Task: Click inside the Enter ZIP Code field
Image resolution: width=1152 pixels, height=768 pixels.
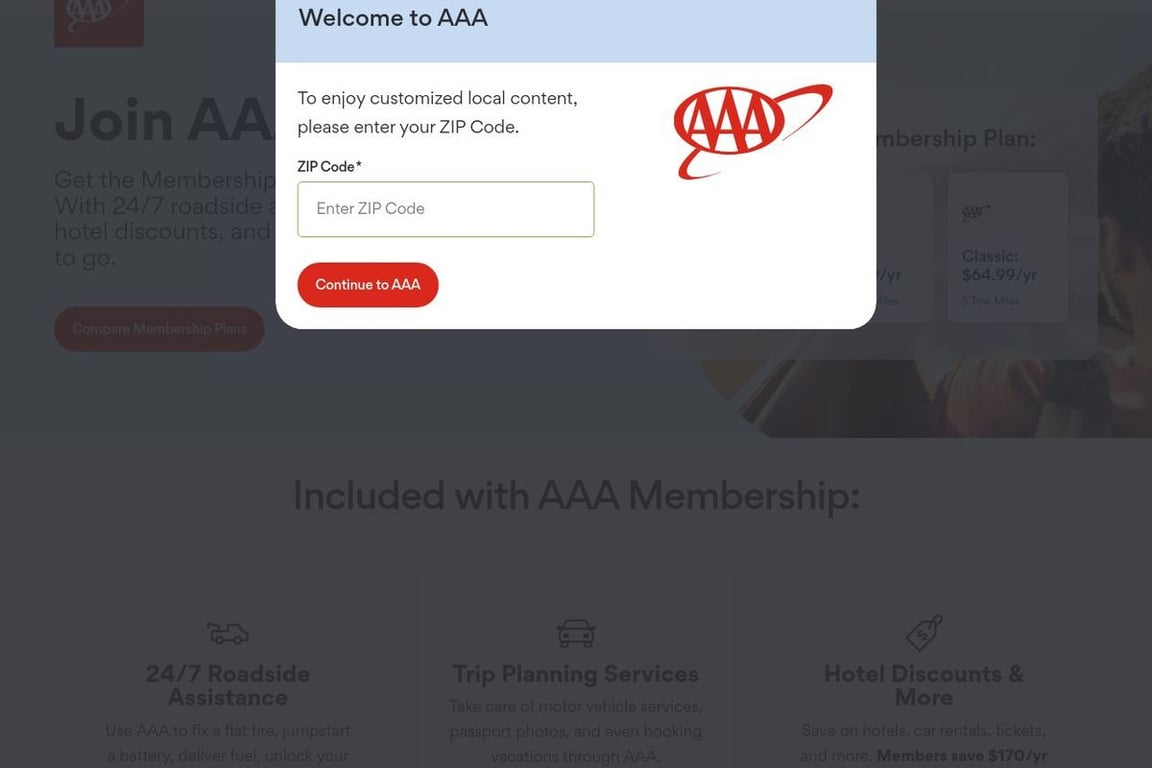Action: click(445, 208)
